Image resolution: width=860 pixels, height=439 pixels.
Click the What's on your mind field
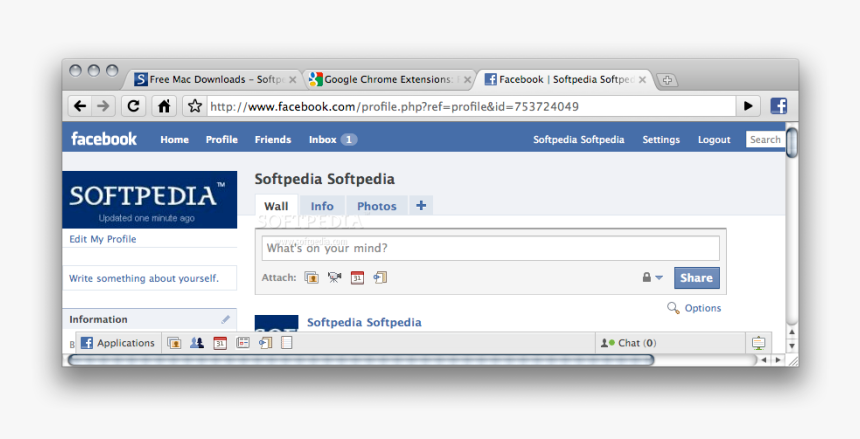[490, 248]
